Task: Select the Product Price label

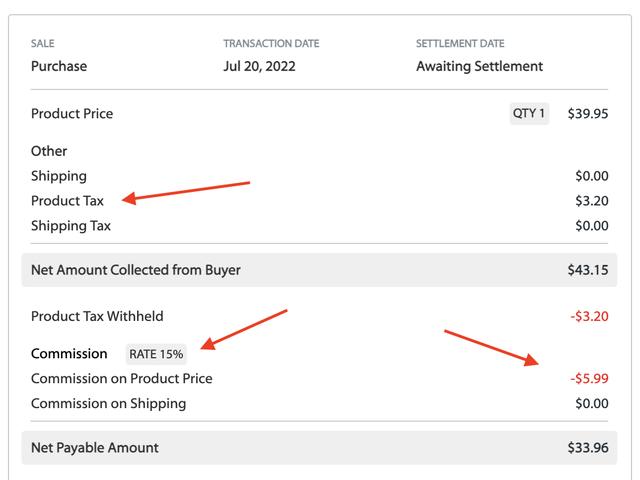Action: tap(72, 113)
